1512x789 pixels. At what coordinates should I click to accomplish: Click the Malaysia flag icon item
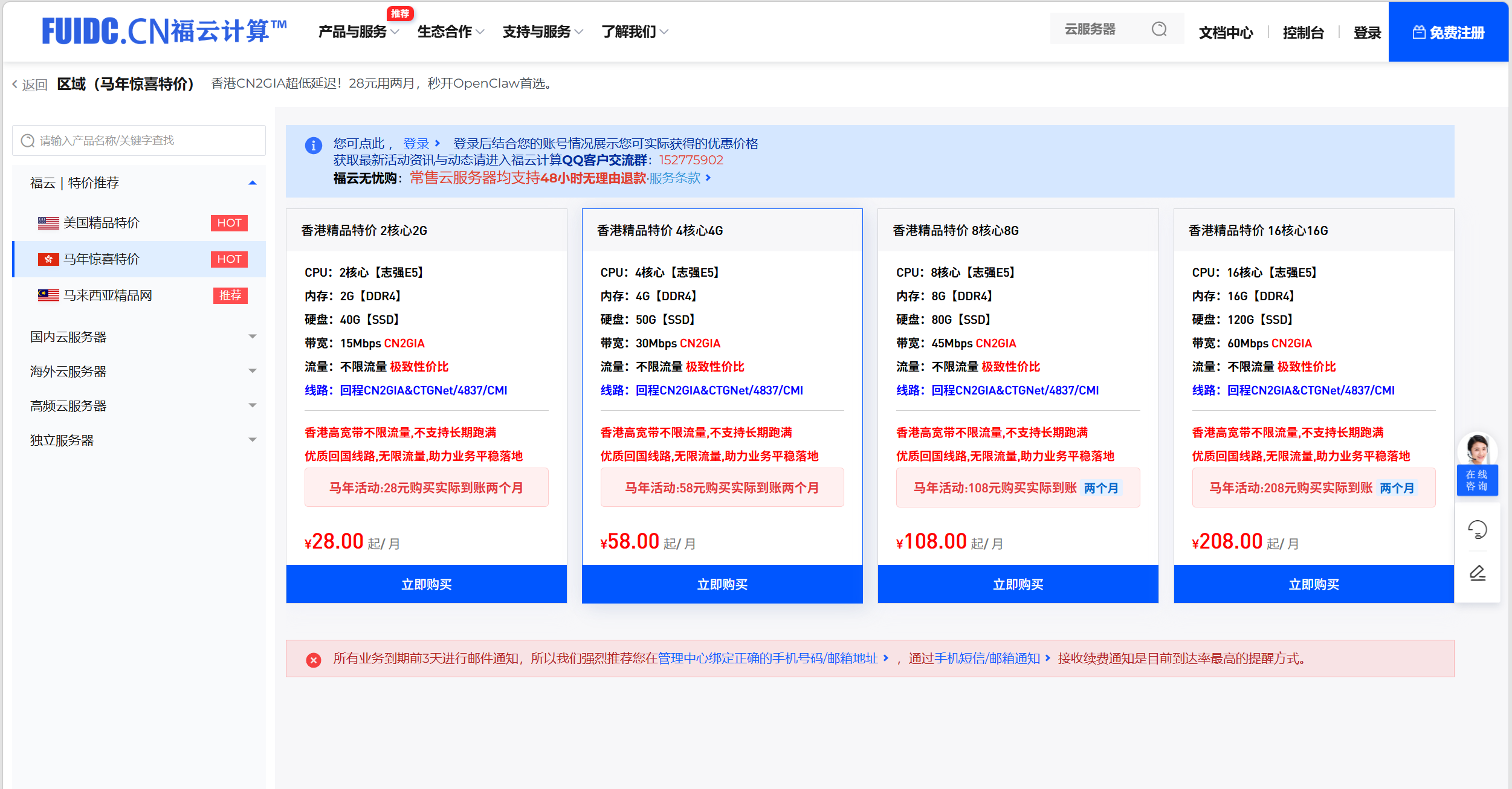pos(48,295)
